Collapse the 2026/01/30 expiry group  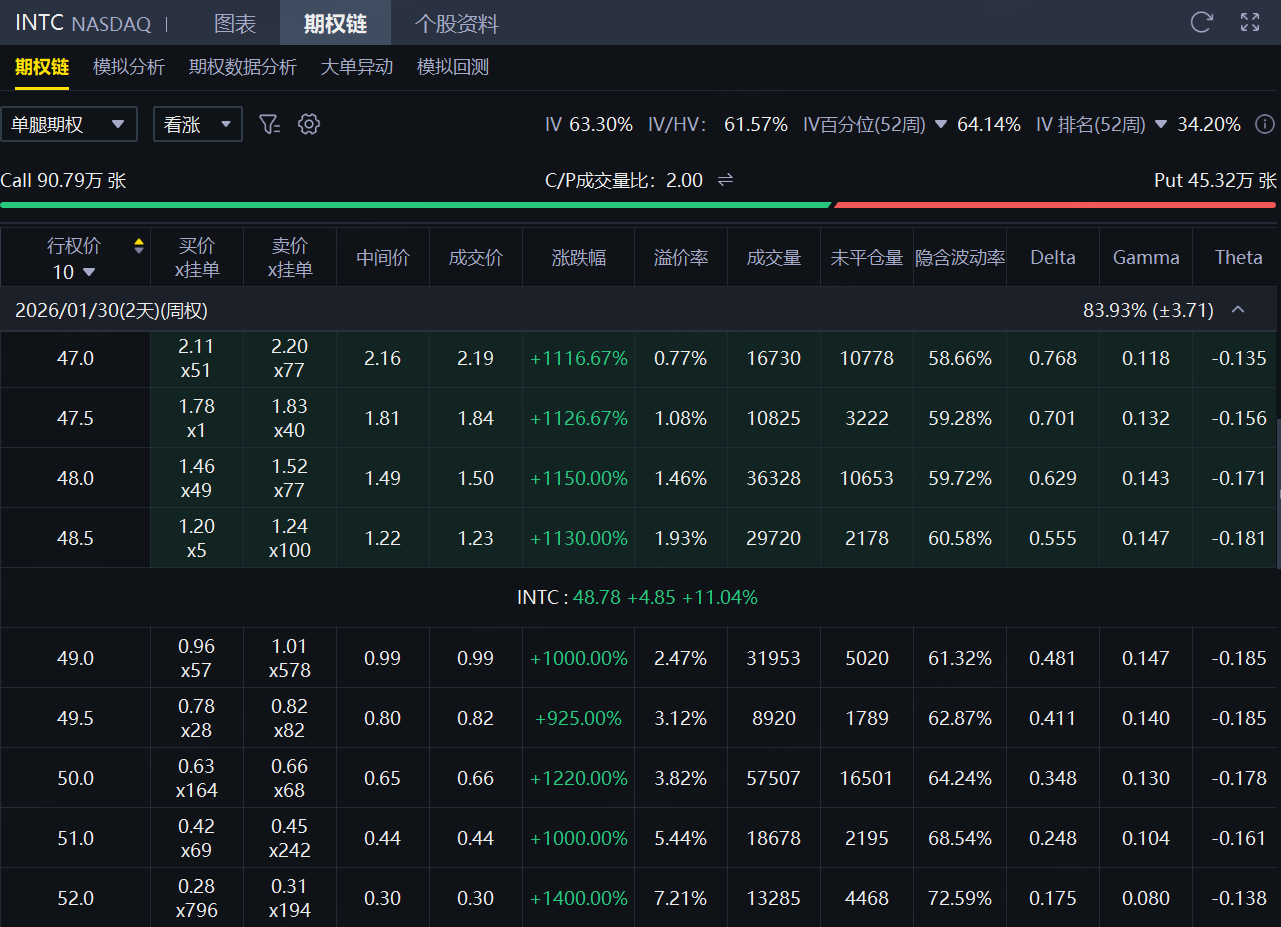tap(1238, 310)
